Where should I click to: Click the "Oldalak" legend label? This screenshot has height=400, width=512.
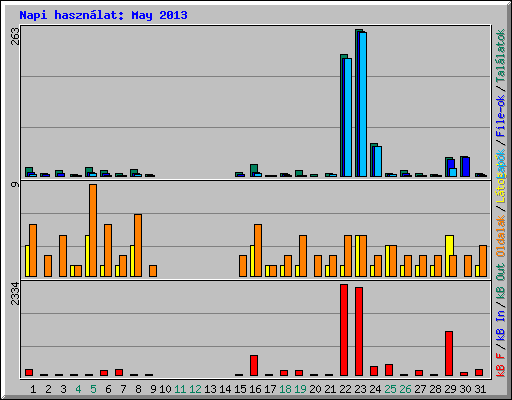pos(500,236)
